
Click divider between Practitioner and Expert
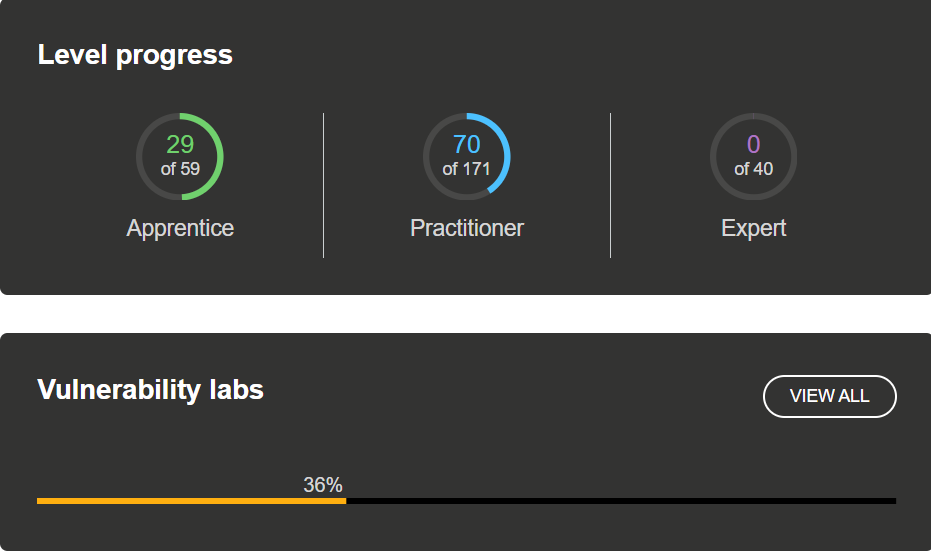click(x=610, y=185)
